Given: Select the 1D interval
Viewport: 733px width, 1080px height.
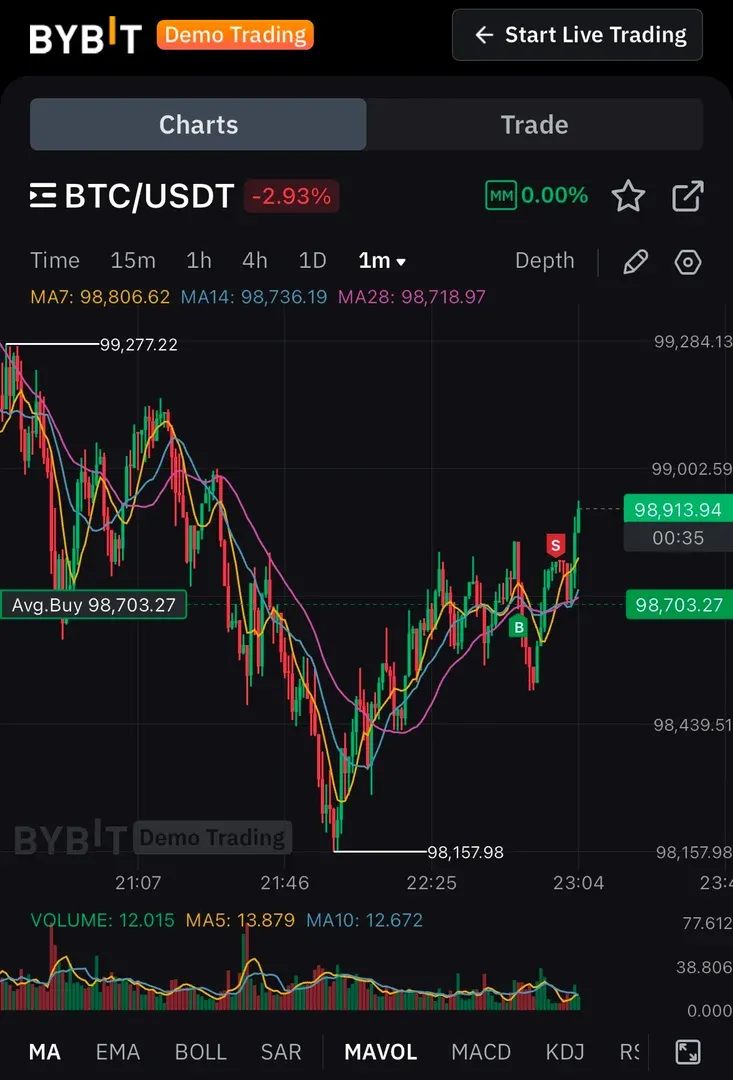Looking at the screenshot, I should [312, 260].
